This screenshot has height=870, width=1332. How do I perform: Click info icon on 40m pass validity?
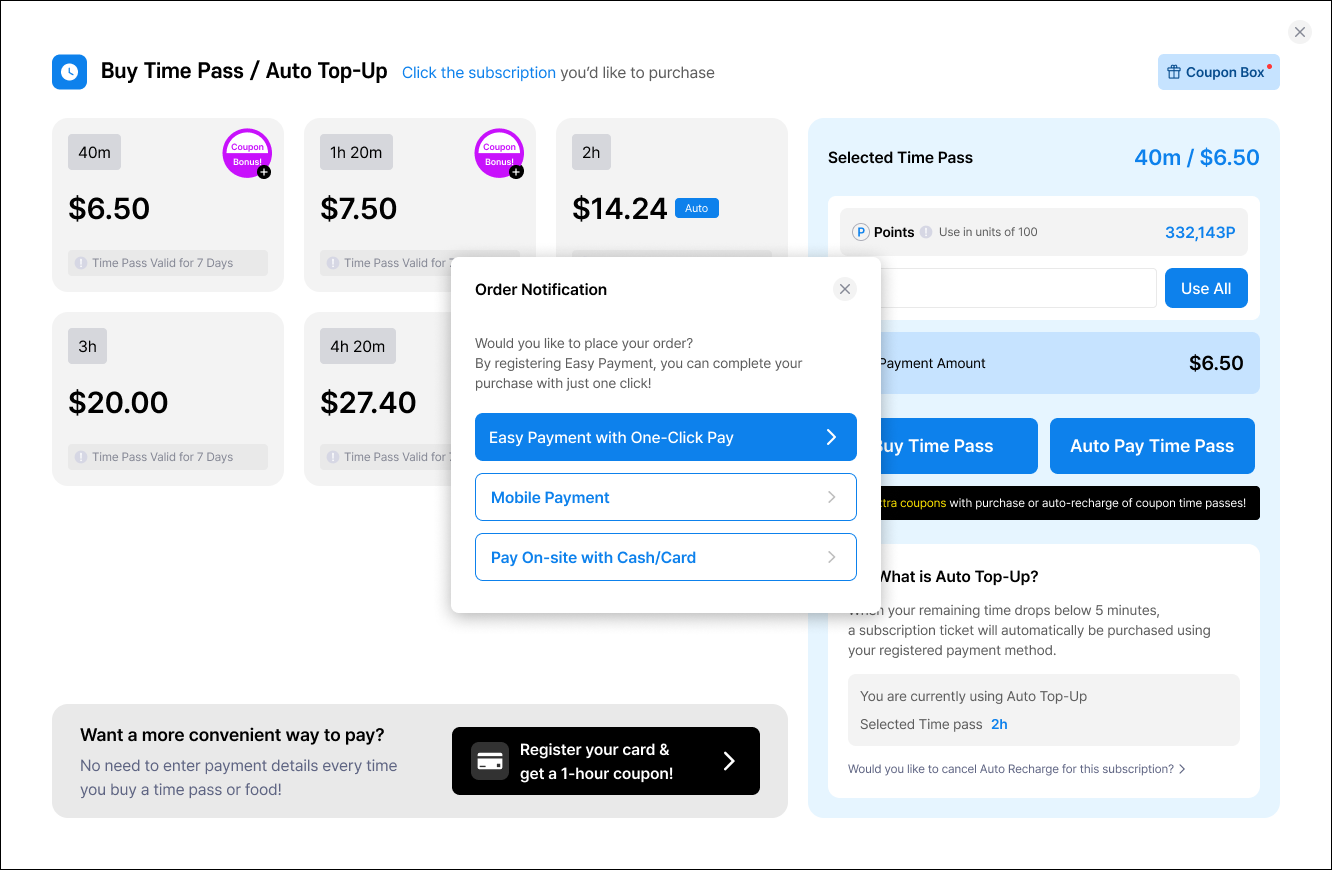pyautogui.click(x=81, y=263)
